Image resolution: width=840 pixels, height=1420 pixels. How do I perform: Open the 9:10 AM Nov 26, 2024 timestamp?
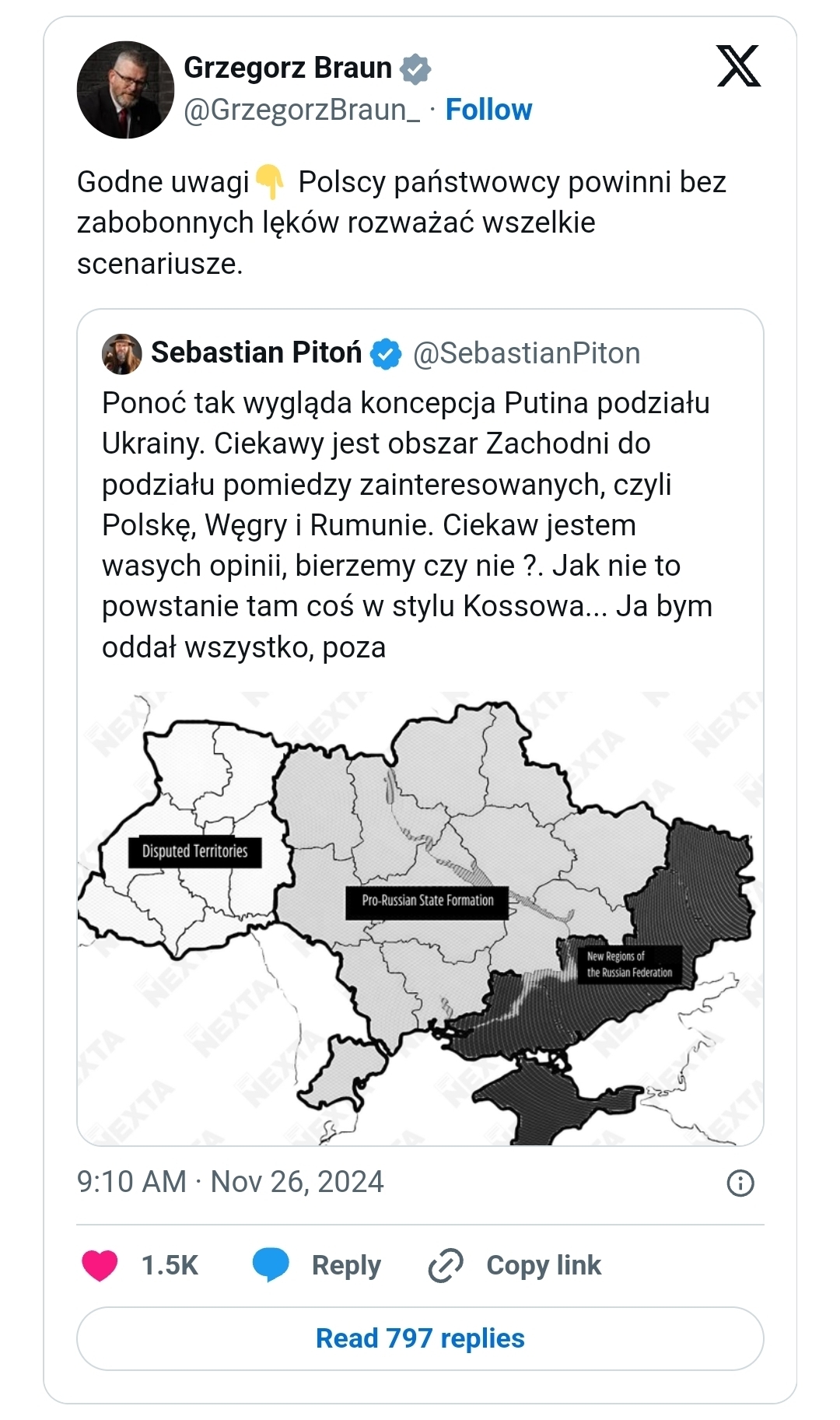230,1182
